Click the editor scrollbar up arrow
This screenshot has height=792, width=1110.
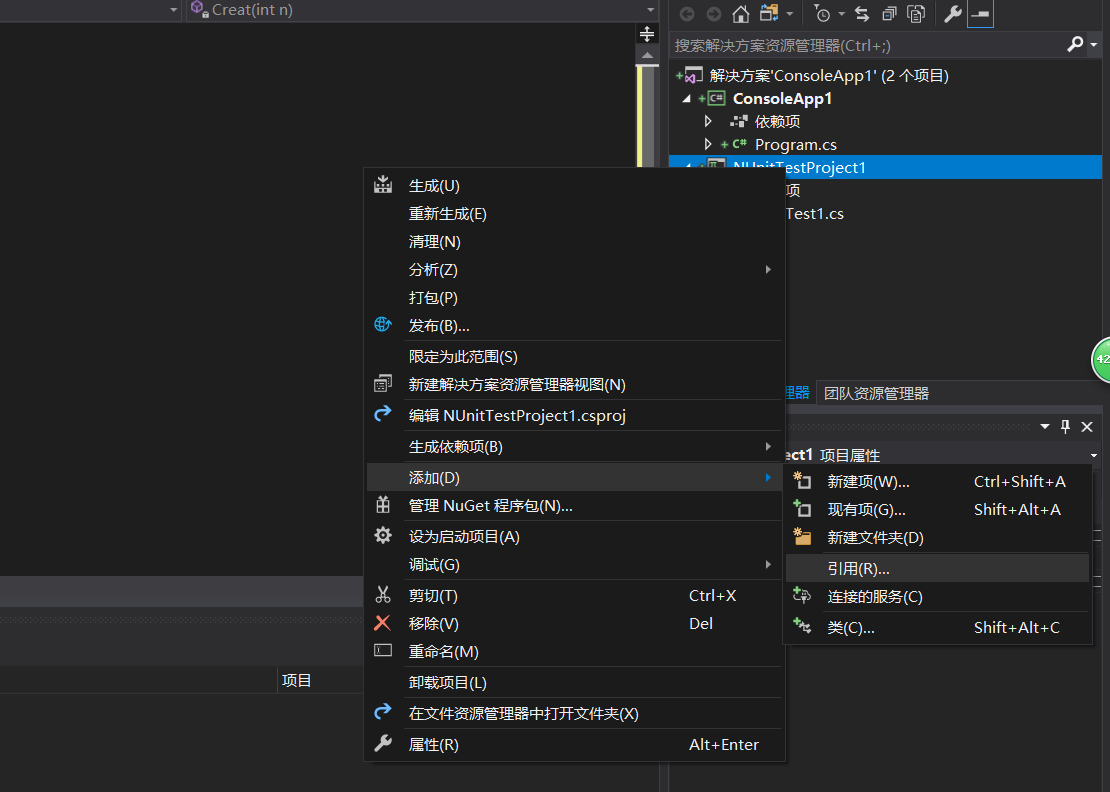647,54
